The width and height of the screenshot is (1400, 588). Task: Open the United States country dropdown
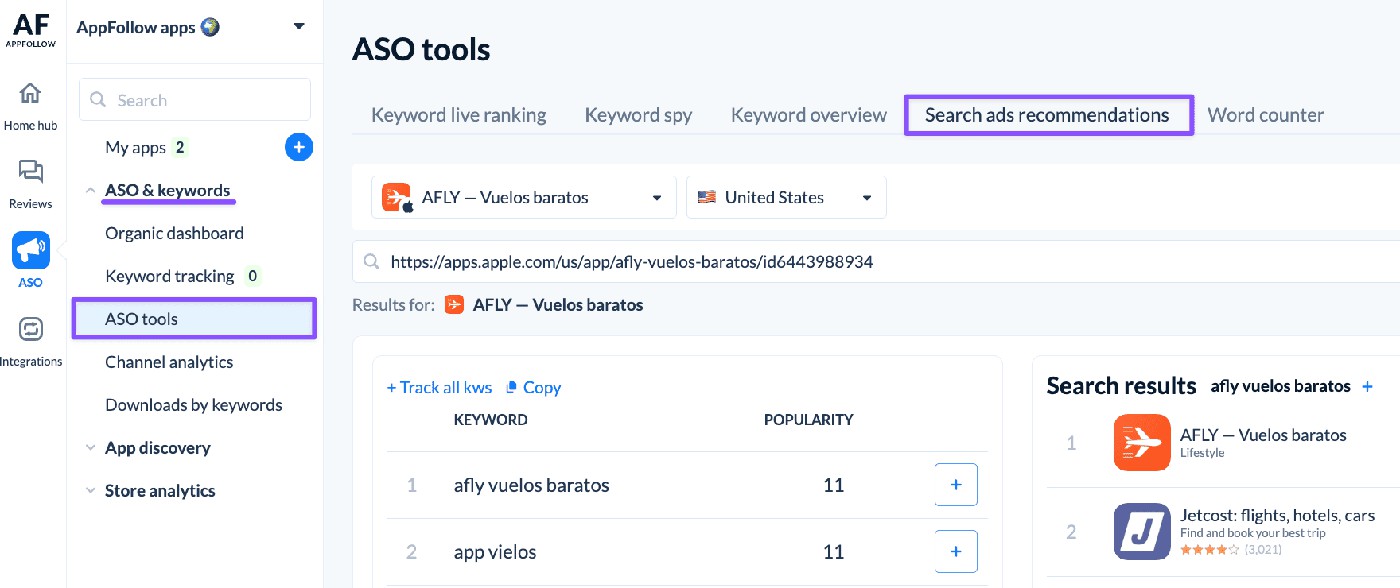pyautogui.click(x=786, y=197)
